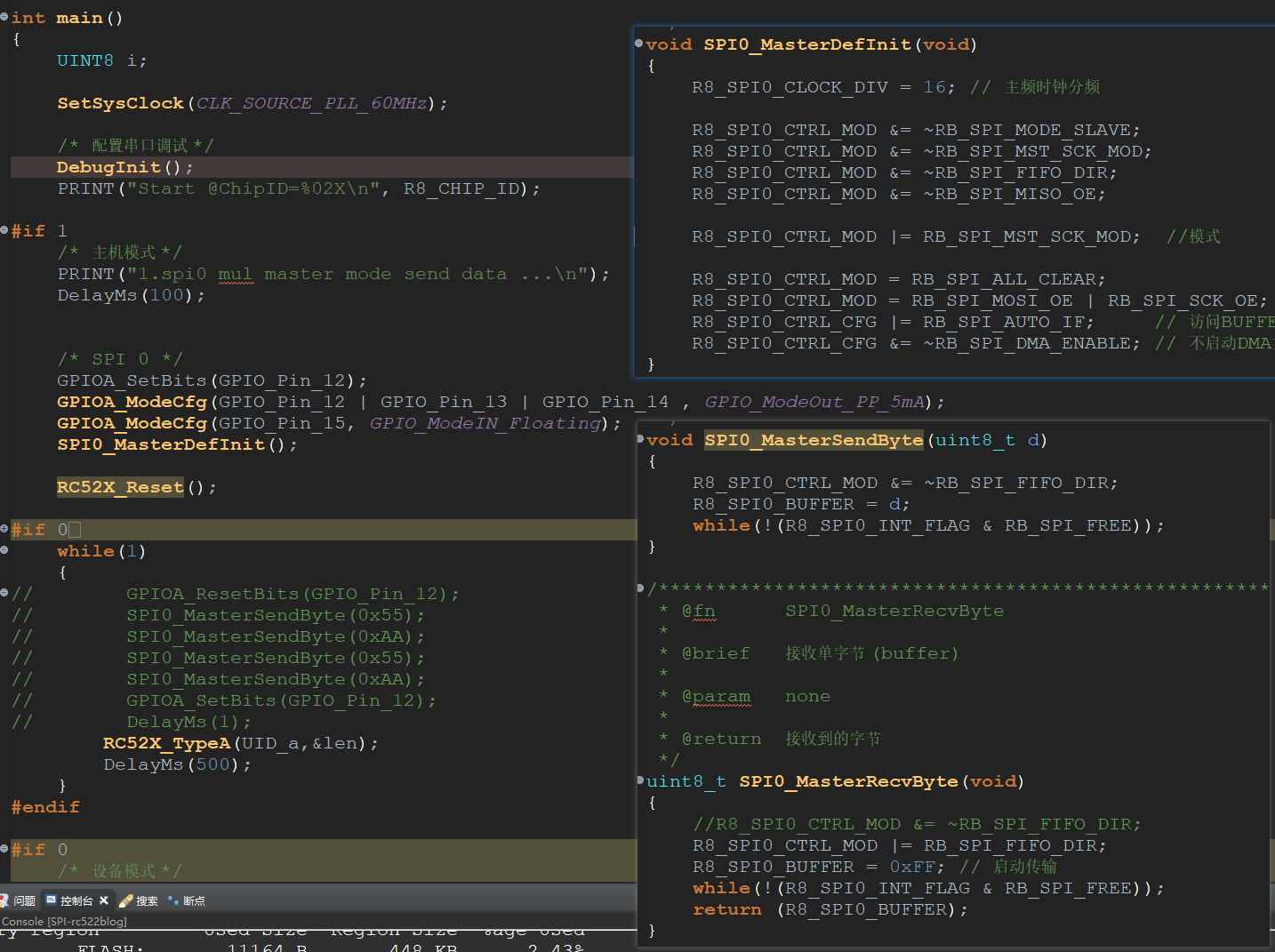Click the DelayMs(100) call
The width and height of the screenshot is (1275, 952).
click(131, 295)
